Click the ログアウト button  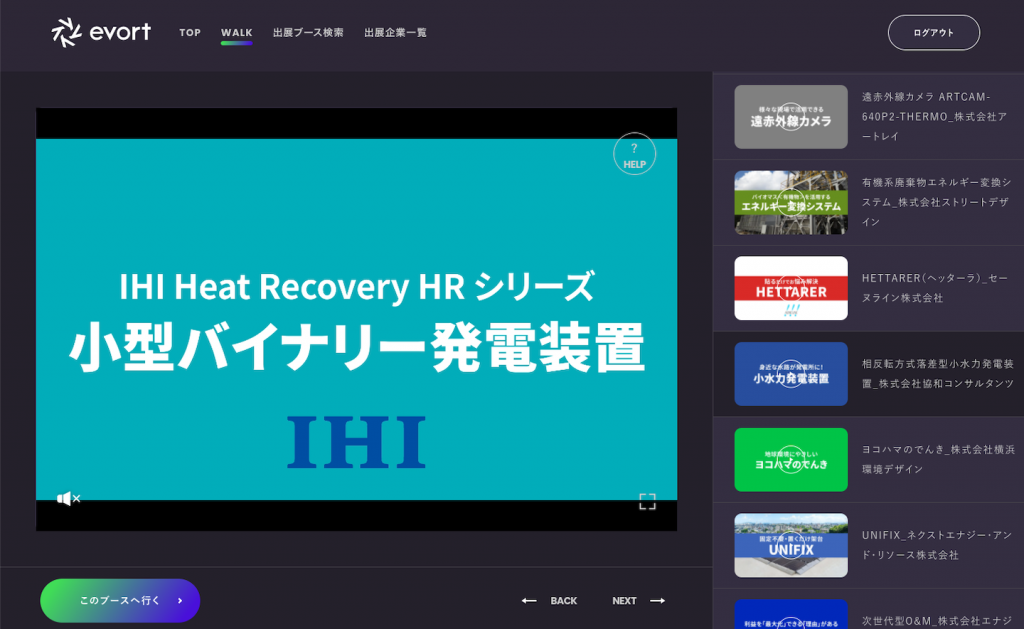pos(934,33)
